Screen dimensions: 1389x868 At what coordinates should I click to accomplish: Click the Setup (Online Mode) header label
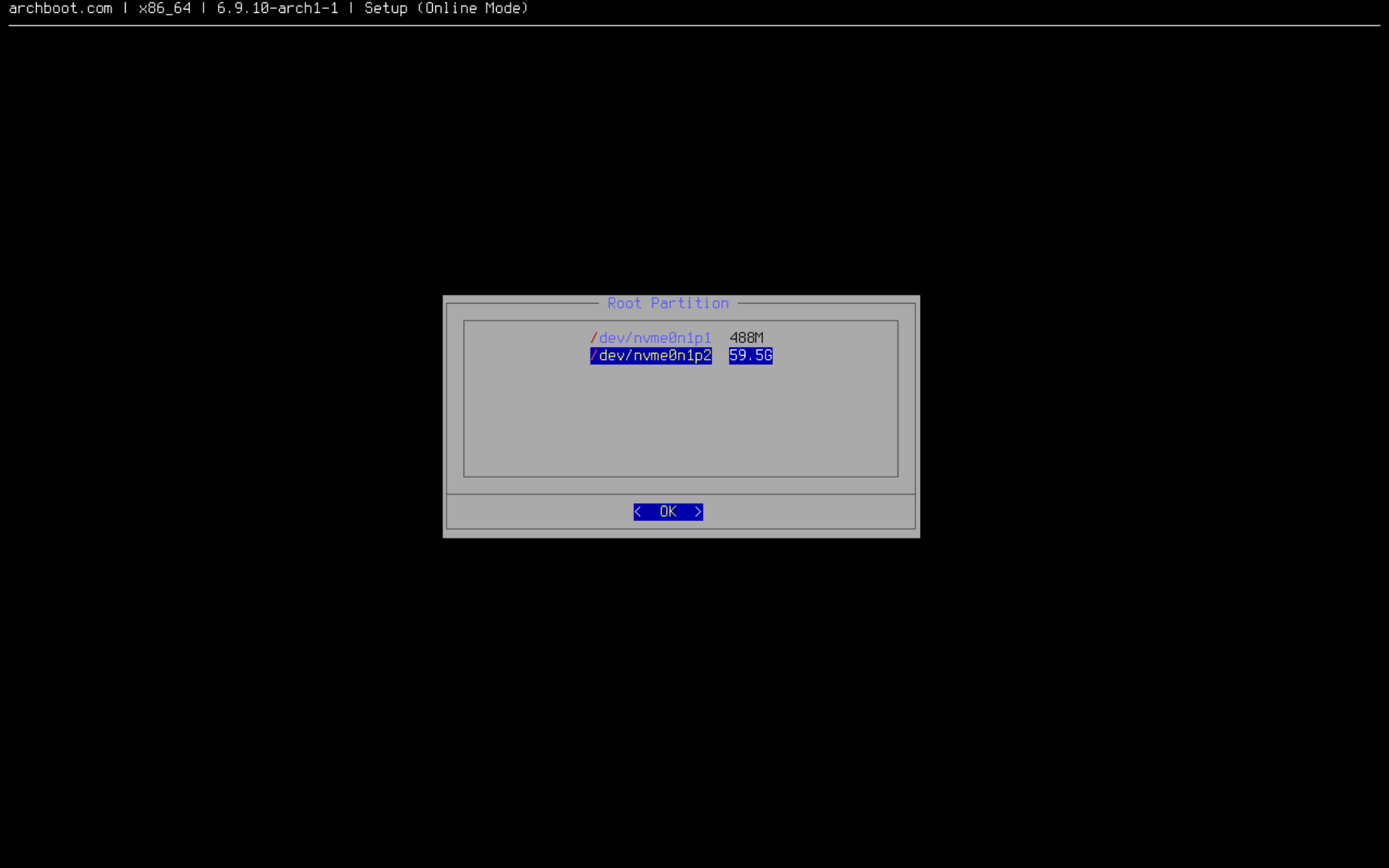[446, 8]
